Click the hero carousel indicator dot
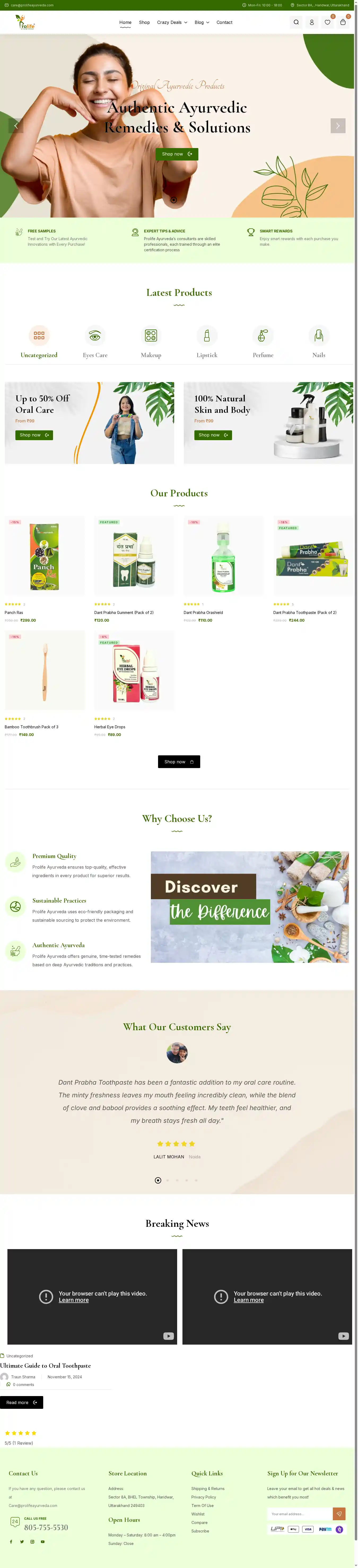 pyautogui.click(x=173, y=200)
